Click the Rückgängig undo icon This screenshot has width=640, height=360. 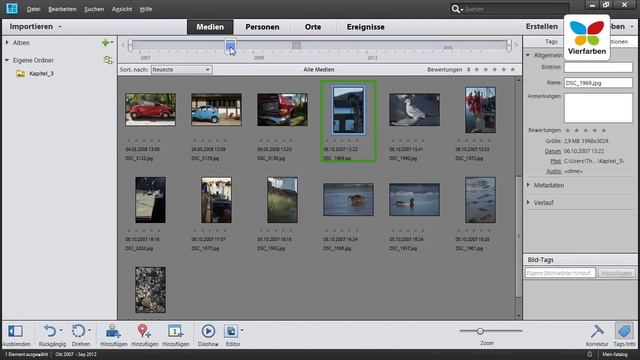point(50,331)
